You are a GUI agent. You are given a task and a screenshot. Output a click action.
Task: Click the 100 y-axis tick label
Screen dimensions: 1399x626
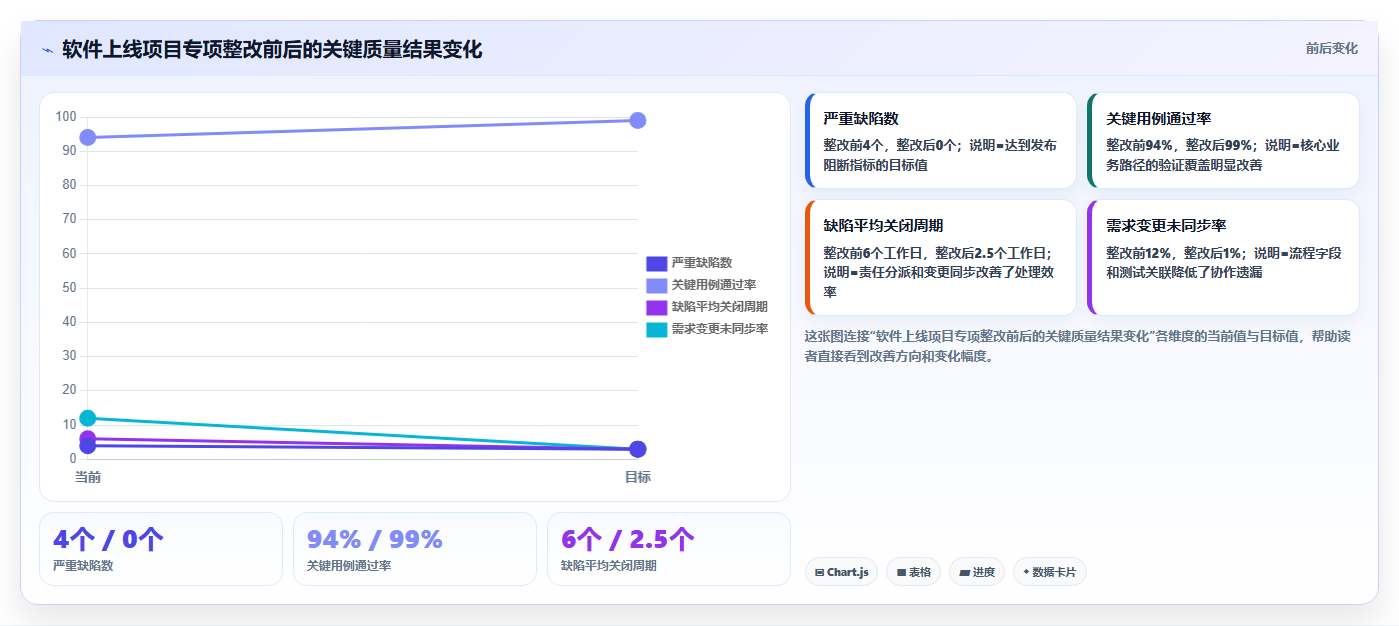[66, 117]
